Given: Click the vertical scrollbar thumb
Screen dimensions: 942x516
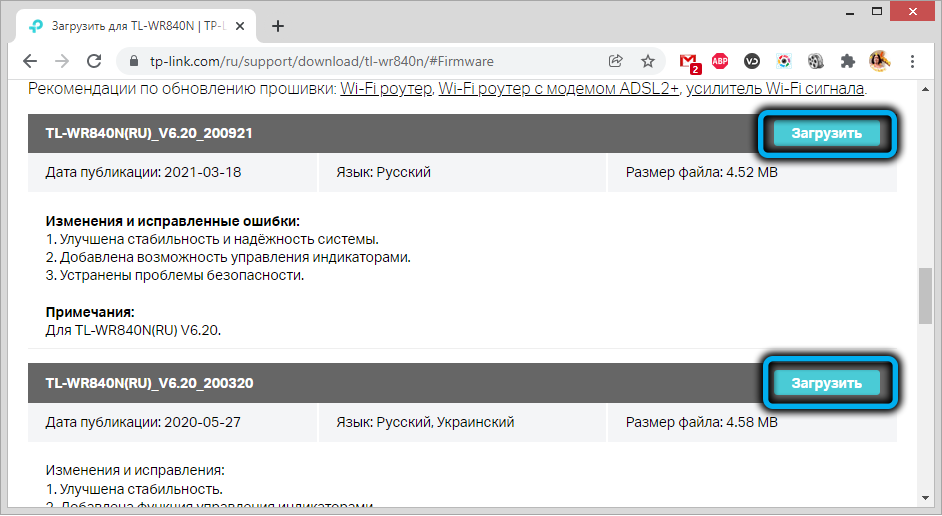Looking at the screenshot, I should point(925,296).
